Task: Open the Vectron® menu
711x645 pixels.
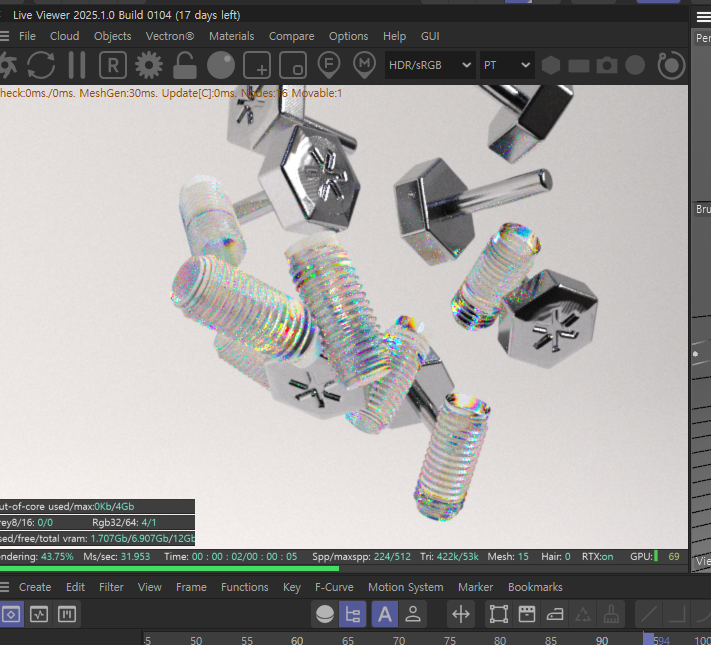Action: [x=170, y=36]
